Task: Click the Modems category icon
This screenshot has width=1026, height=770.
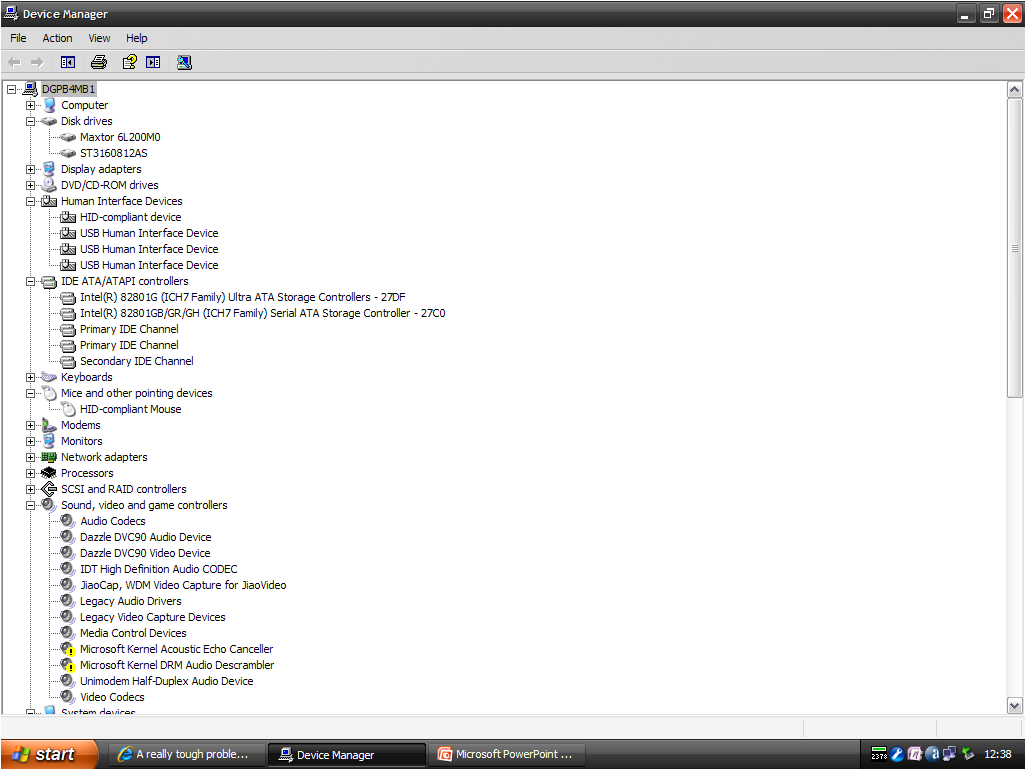Action: [49, 425]
